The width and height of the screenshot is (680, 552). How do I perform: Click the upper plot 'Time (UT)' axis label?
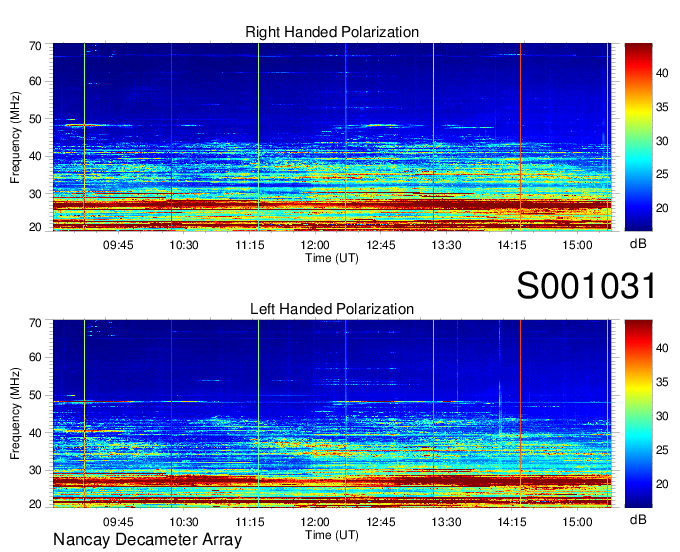point(332,258)
